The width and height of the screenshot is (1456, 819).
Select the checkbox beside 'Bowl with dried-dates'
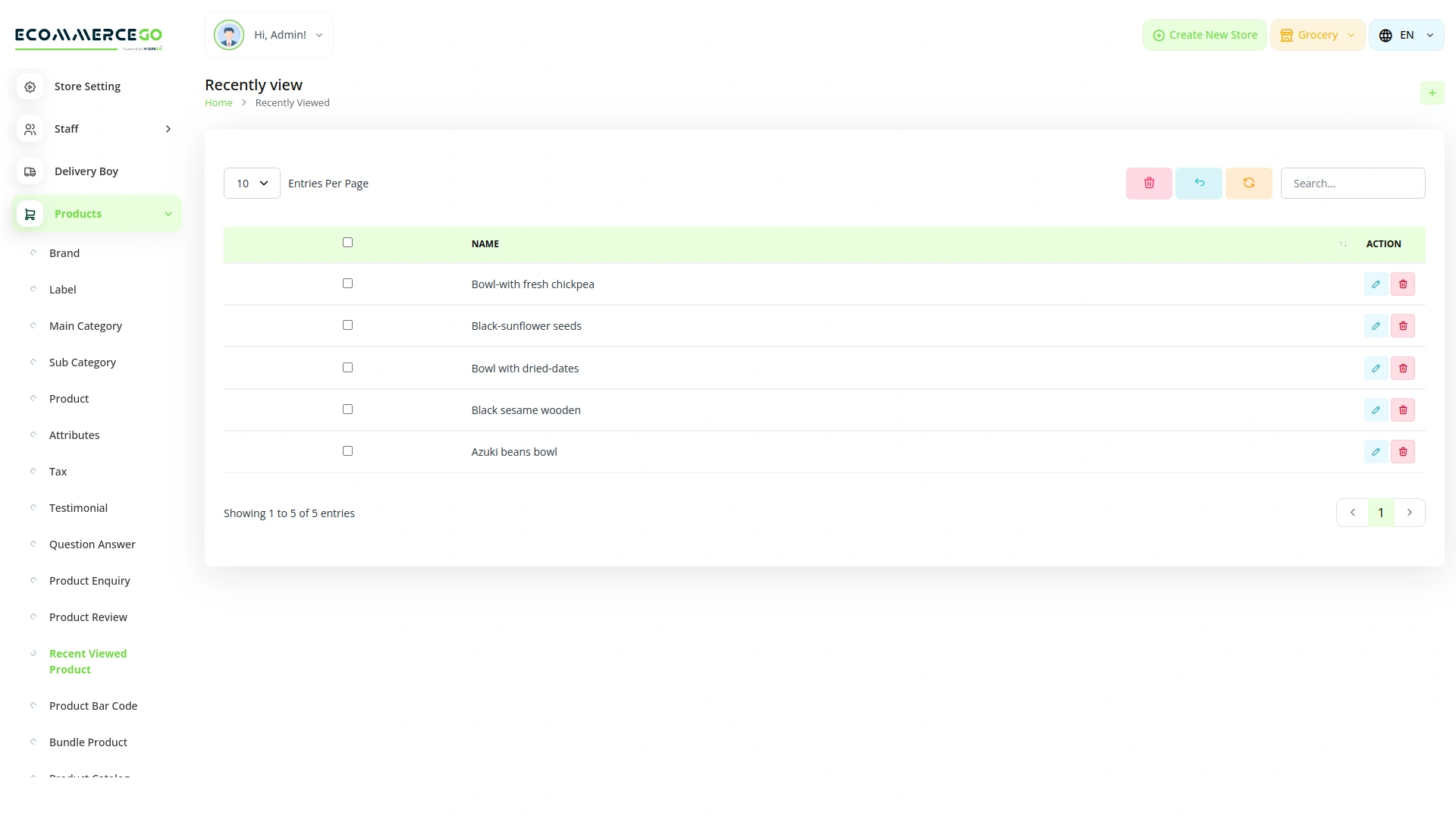[x=347, y=367]
